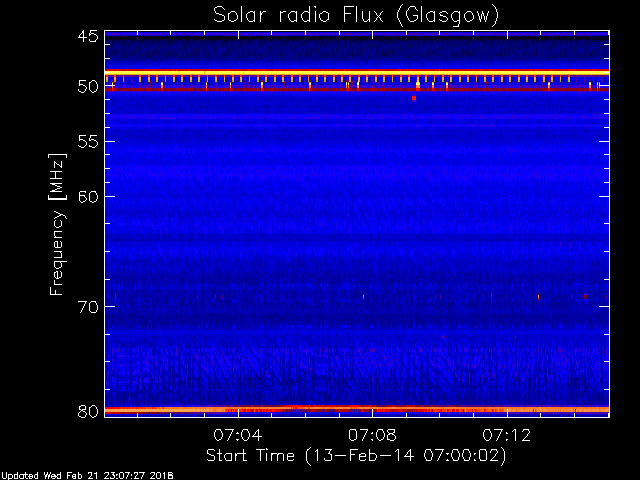Viewport: 640px width, 480px height.
Task: Click the 'Updated Wed Feb 21 23:07:27 2018' timestamp
Action: click(87, 476)
